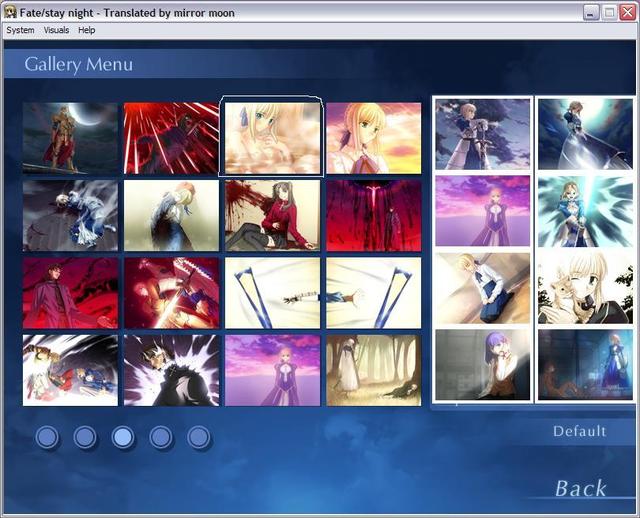The image size is (640, 518).
Task: Minimize the Fate/stay night window
Action: pyautogui.click(x=590, y=13)
